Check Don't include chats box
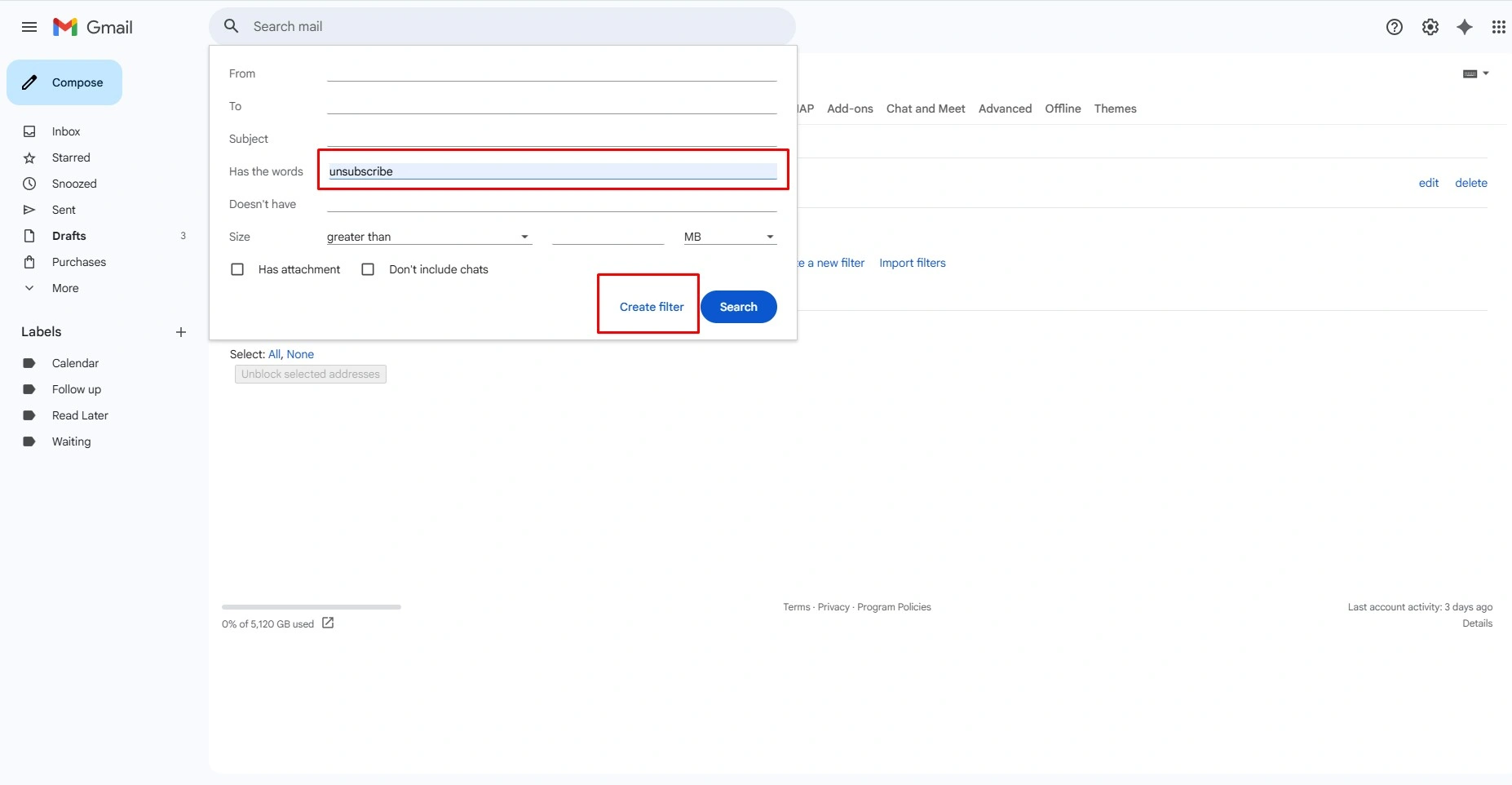Screen dimensions: 1512x785 (368, 269)
